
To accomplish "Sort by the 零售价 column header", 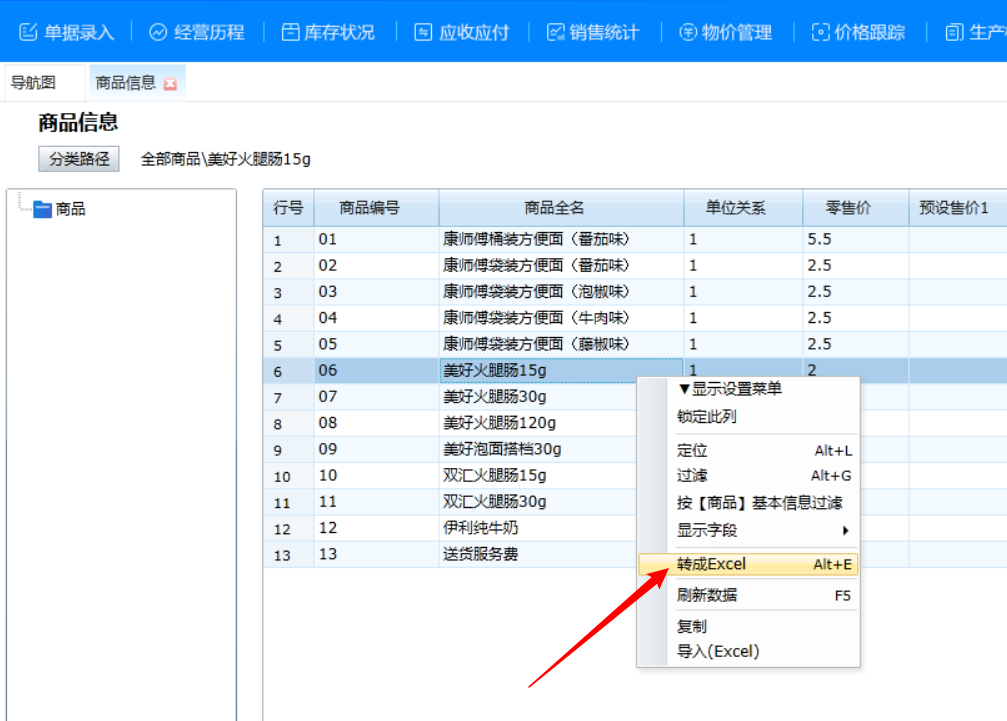I will click(x=847, y=208).
